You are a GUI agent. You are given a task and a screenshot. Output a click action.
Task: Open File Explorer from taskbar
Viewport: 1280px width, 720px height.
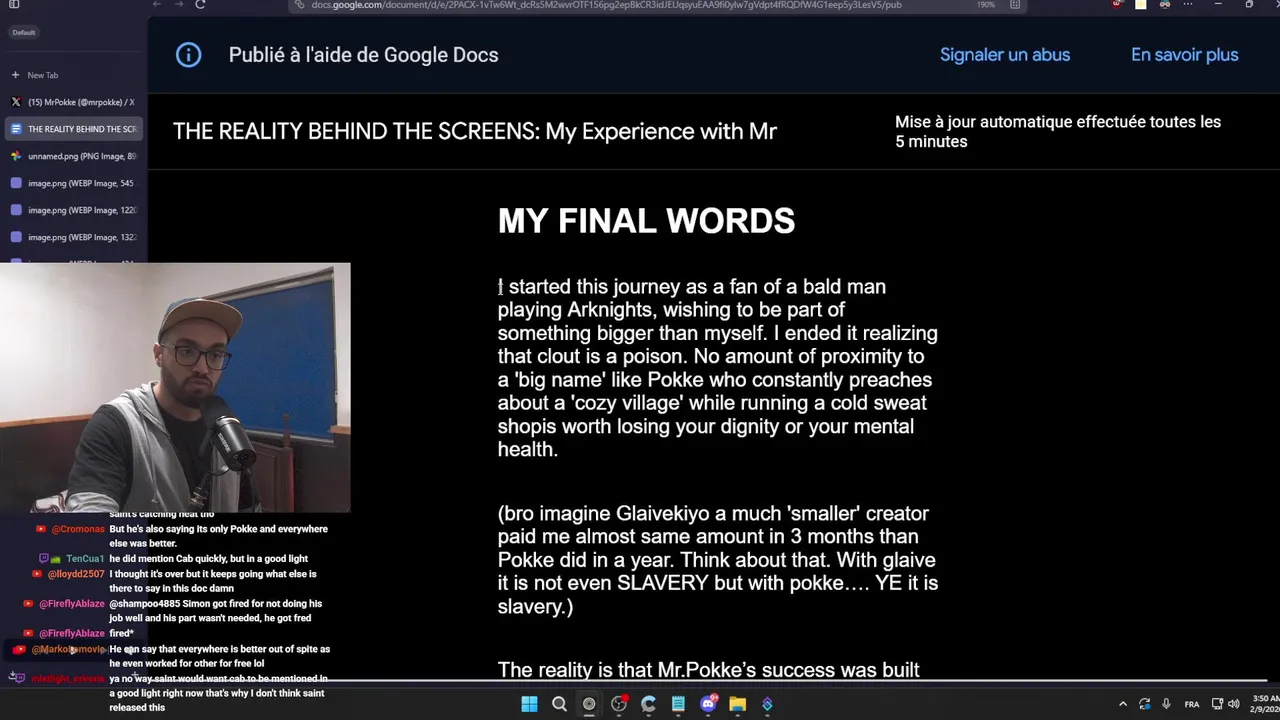point(737,704)
